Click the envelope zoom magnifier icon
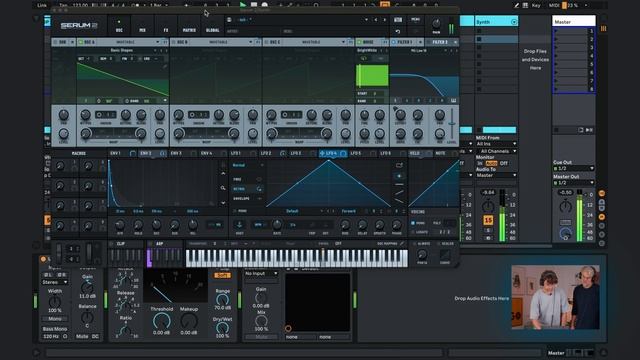The width and height of the screenshot is (640, 360). pos(223,188)
